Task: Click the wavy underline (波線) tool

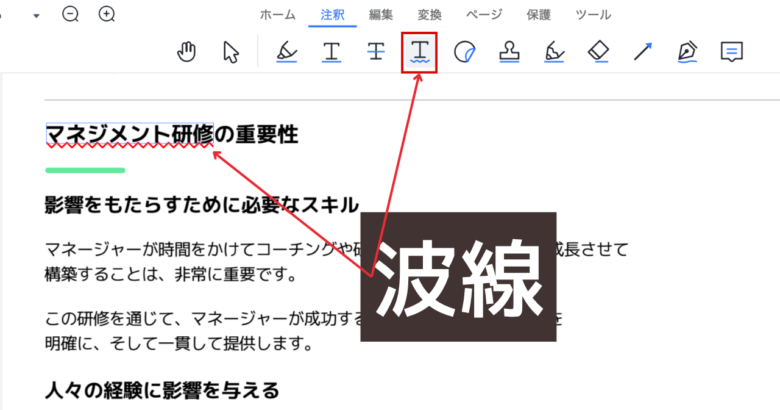Action: point(420,52)
